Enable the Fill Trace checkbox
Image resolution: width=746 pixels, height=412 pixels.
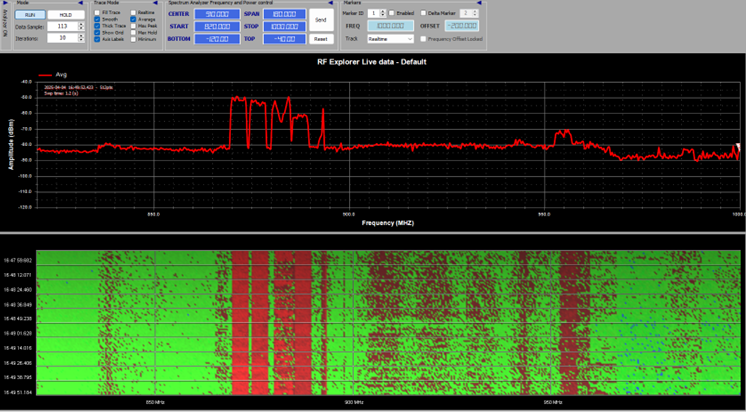click(x=97, y=12)
